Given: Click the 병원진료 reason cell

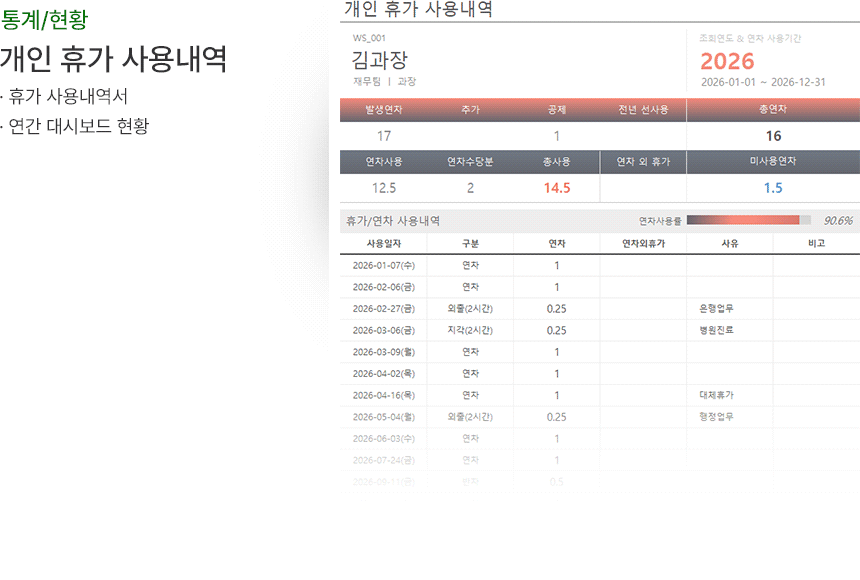Looking at the screenshot, I should click(716, 330).
